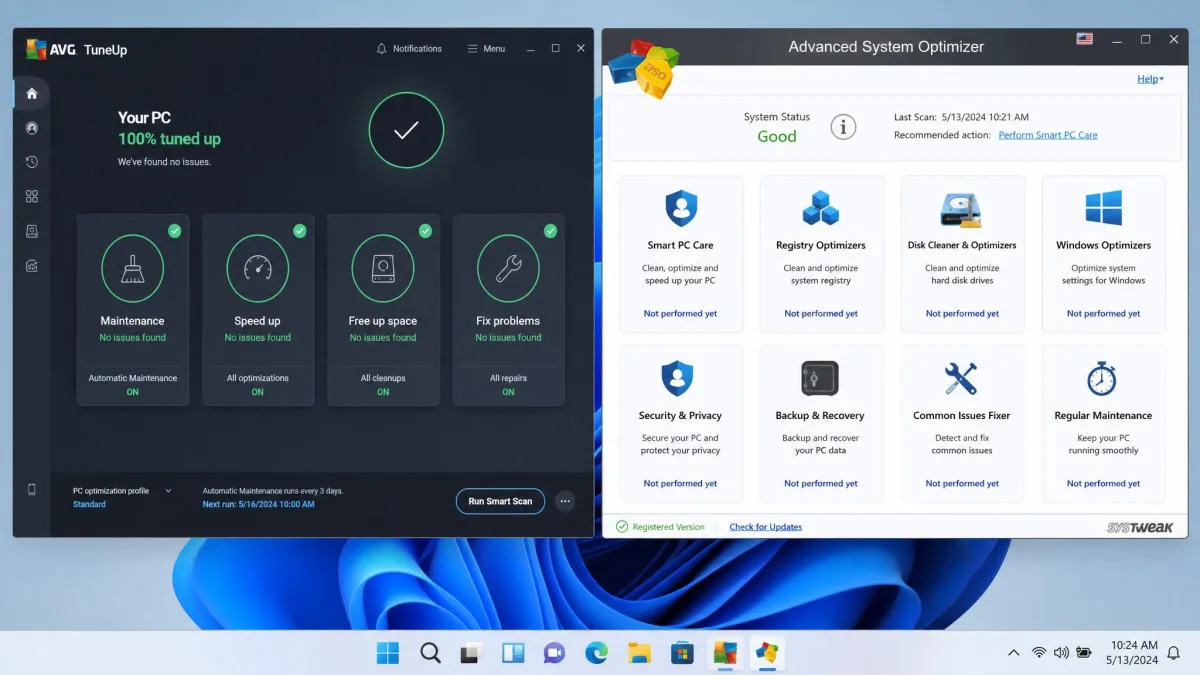
Task: Open Microsoft Store from the taskbar
Action: [682, 653]
